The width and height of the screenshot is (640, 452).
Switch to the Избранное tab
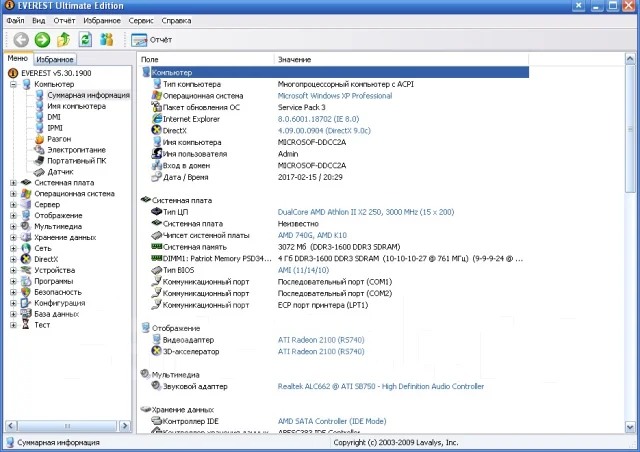coord(55,60)
